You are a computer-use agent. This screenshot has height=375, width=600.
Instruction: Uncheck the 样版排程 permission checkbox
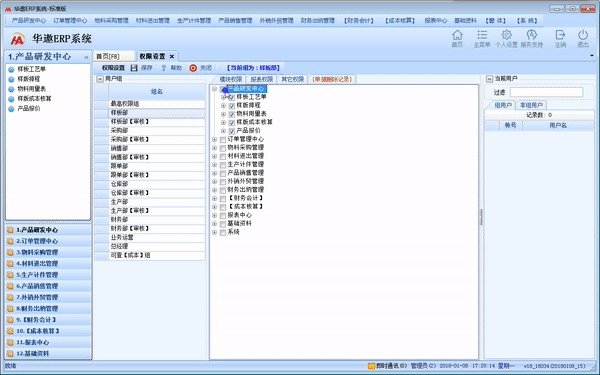(232, 106)
